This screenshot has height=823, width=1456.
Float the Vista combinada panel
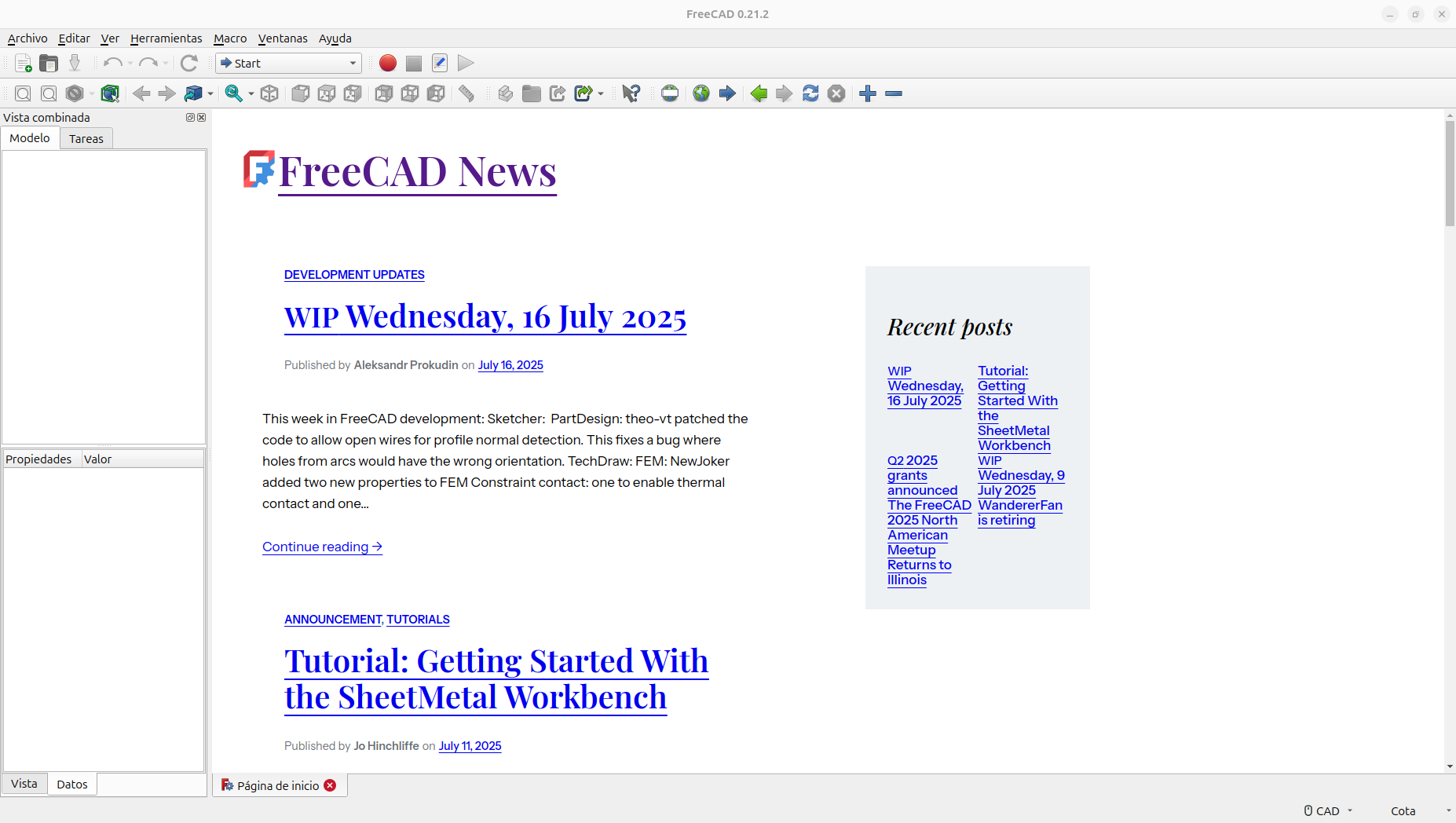pyautogui.click(x=190, y=118)
